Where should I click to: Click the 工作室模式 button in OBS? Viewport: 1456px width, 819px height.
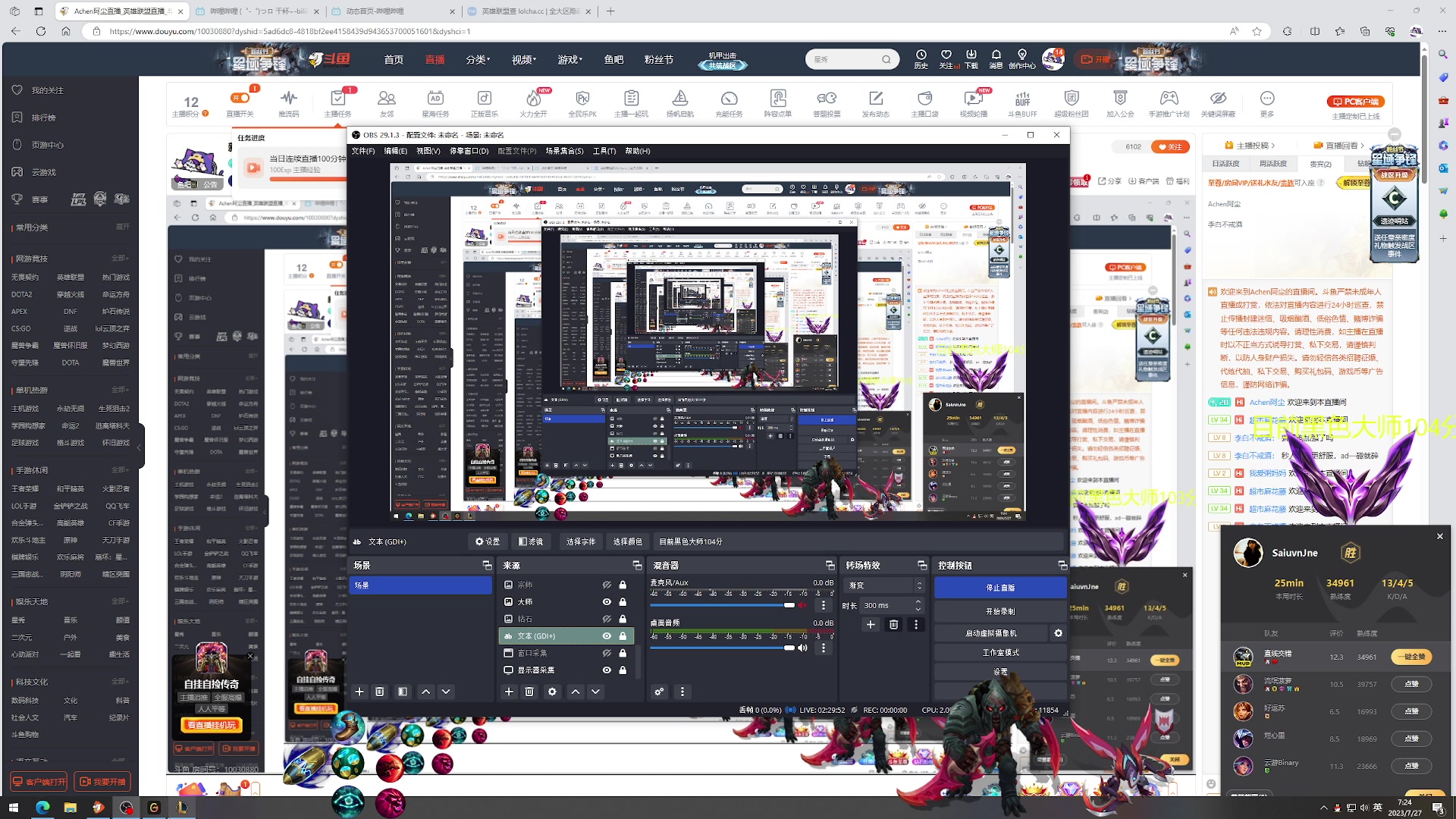point(999,652)
